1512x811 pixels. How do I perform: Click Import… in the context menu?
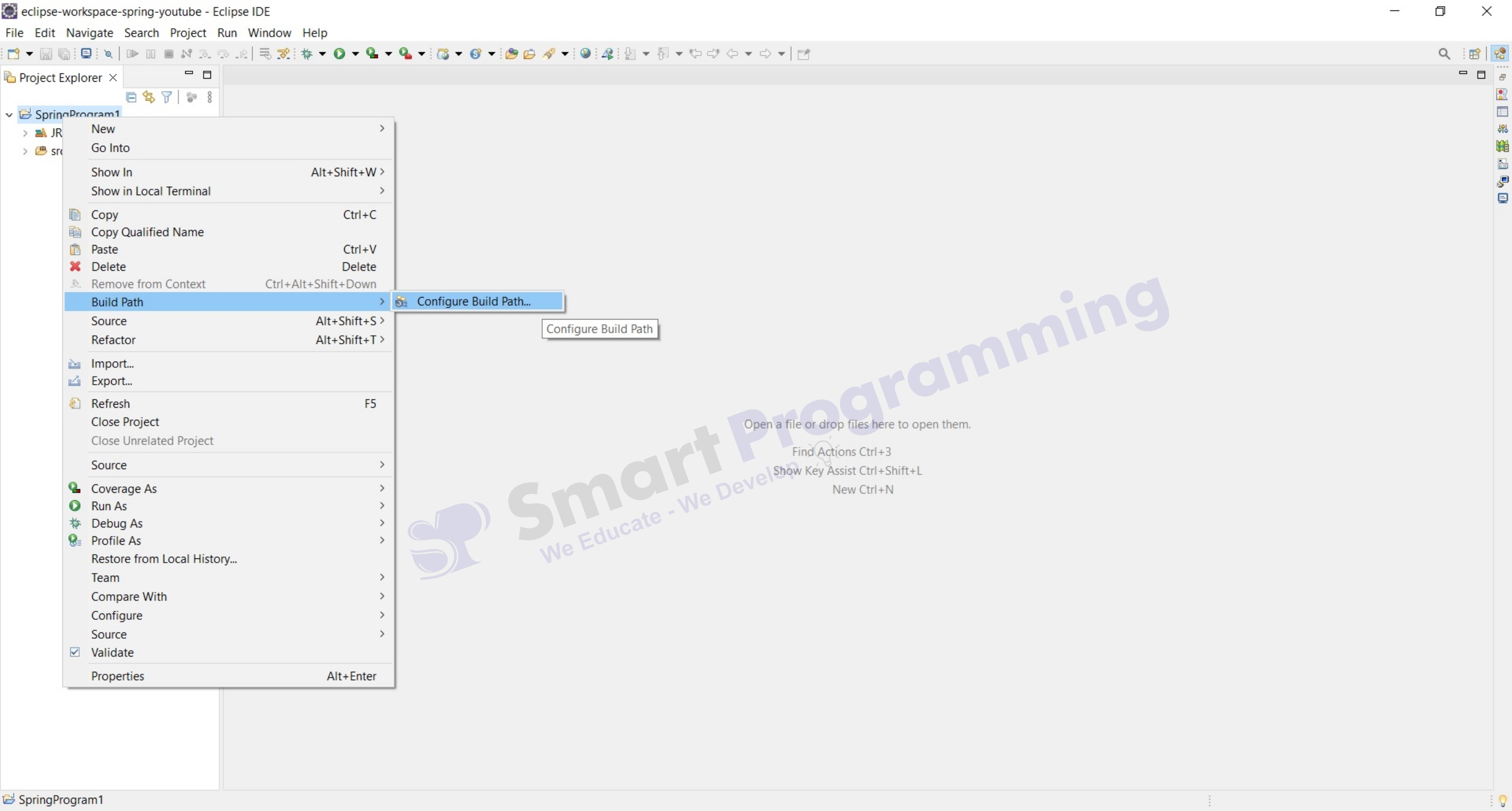click(228, 364)
